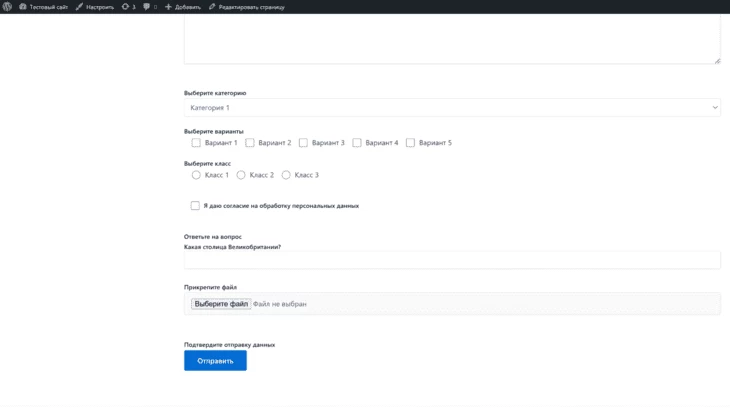Image resolution: width=730 pixels, height=415 pixels.
Task: Check the Вариант 2 checkbox
Action: pos(250,143)
